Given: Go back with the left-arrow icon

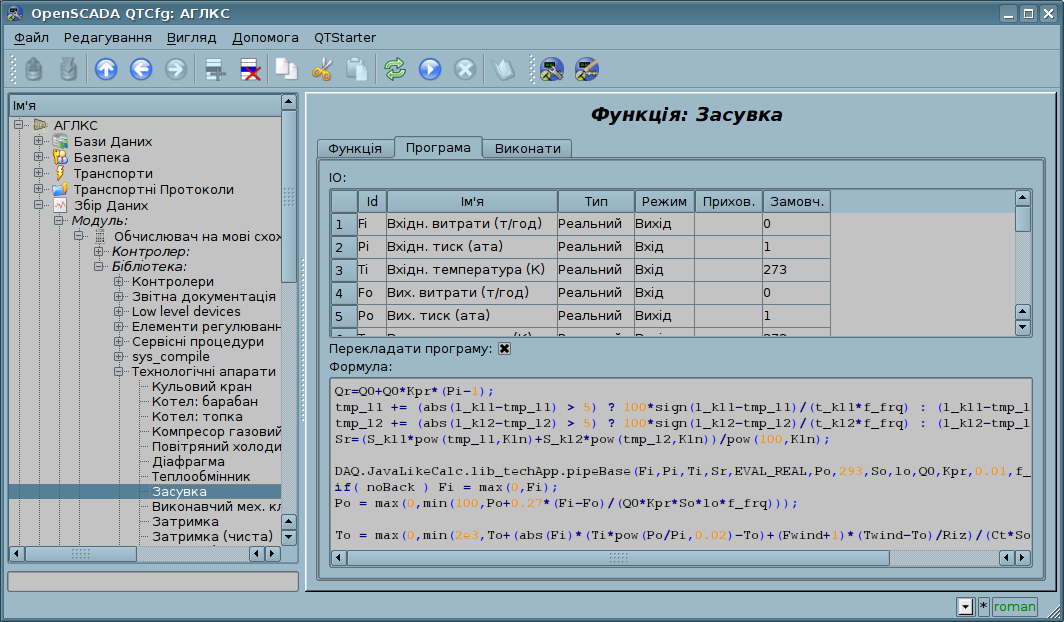Looking at the screenshot, I should click(141, 69).
